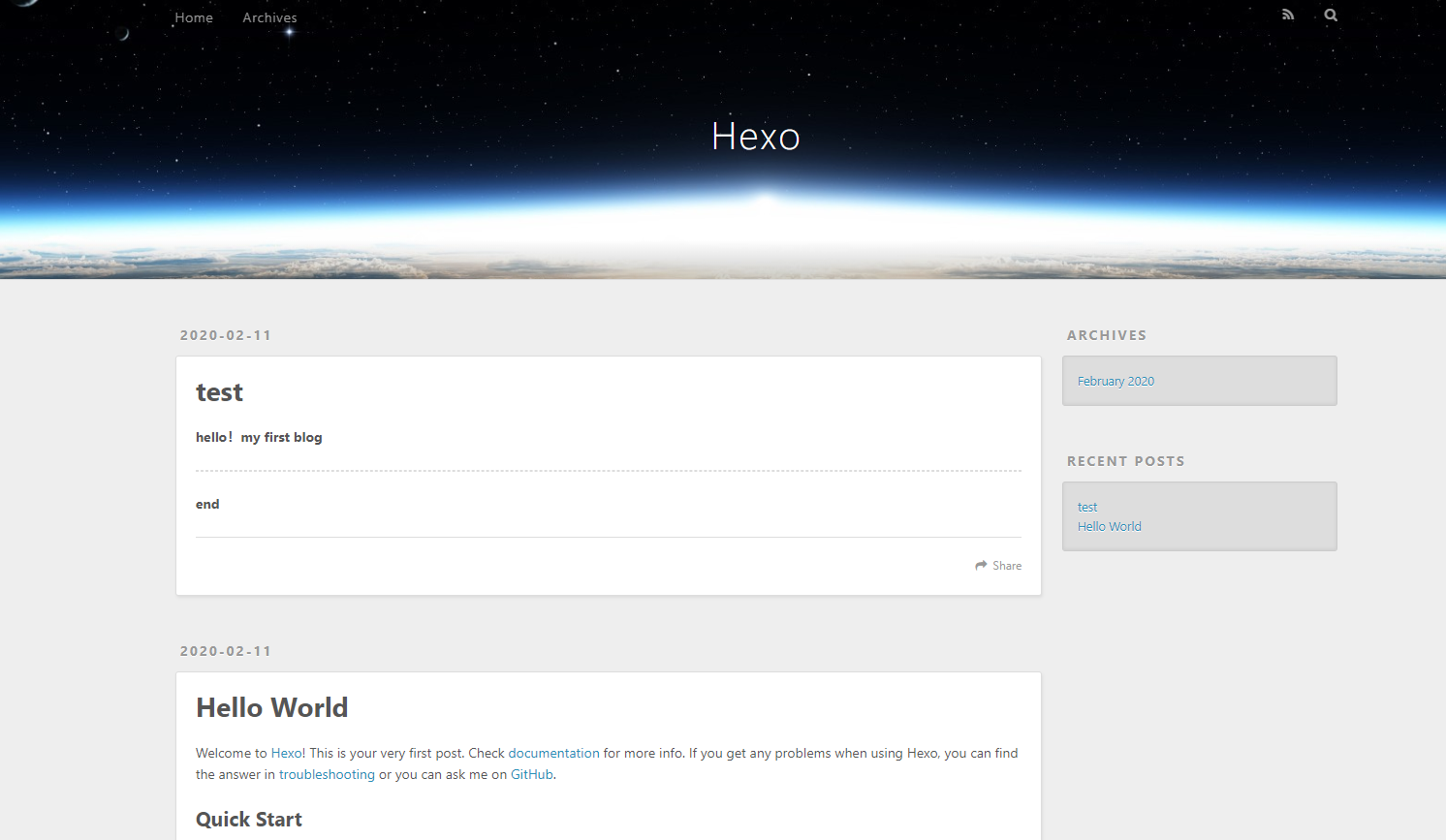
Task: Open 'Hello World' in Recent Posts
Action: pyautogui.click(x=1110, y=526)
